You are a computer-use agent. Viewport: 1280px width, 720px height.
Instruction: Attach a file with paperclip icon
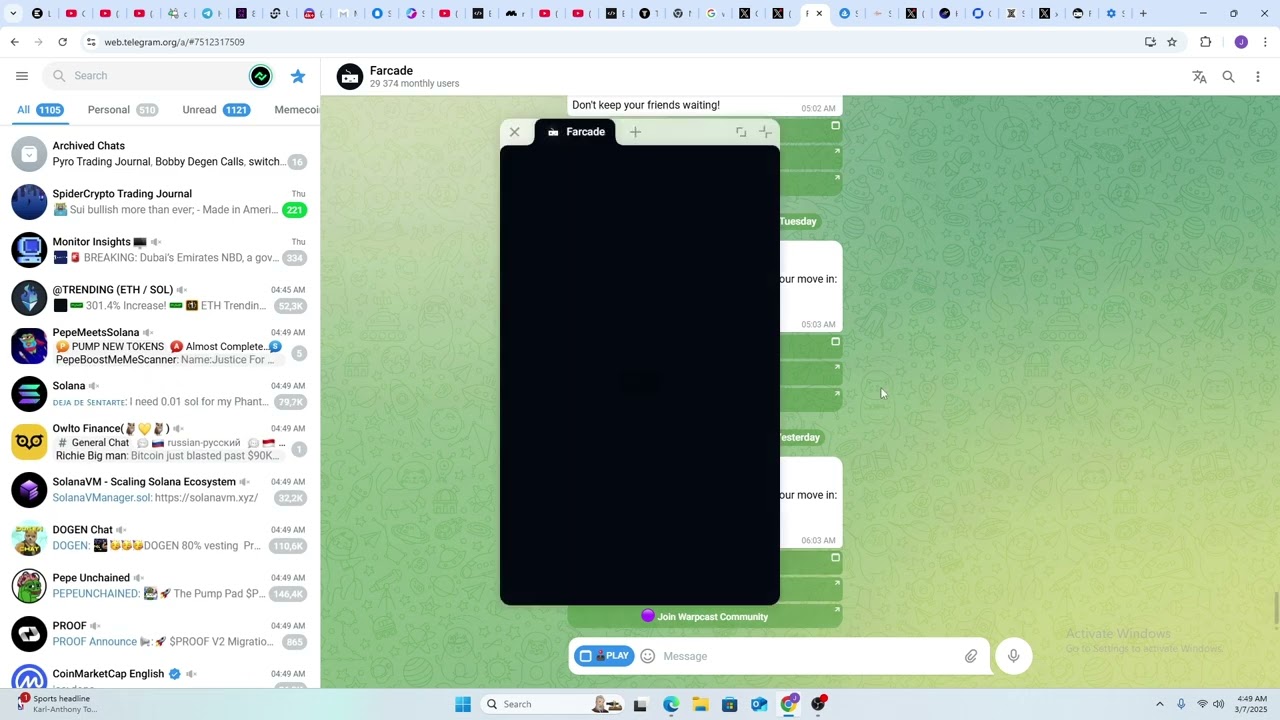(971, 656)
